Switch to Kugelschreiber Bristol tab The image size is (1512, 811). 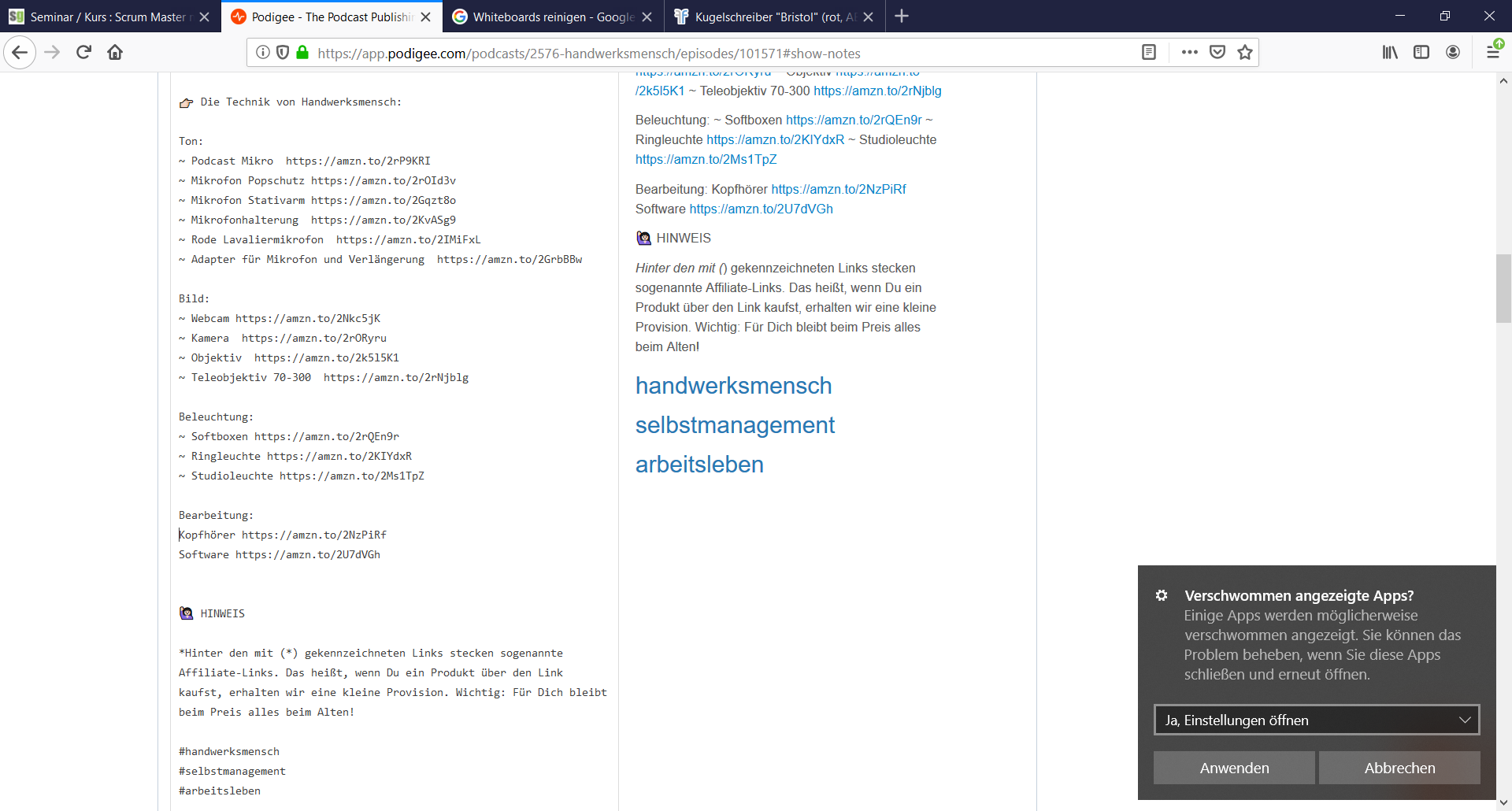click(775, 17)
